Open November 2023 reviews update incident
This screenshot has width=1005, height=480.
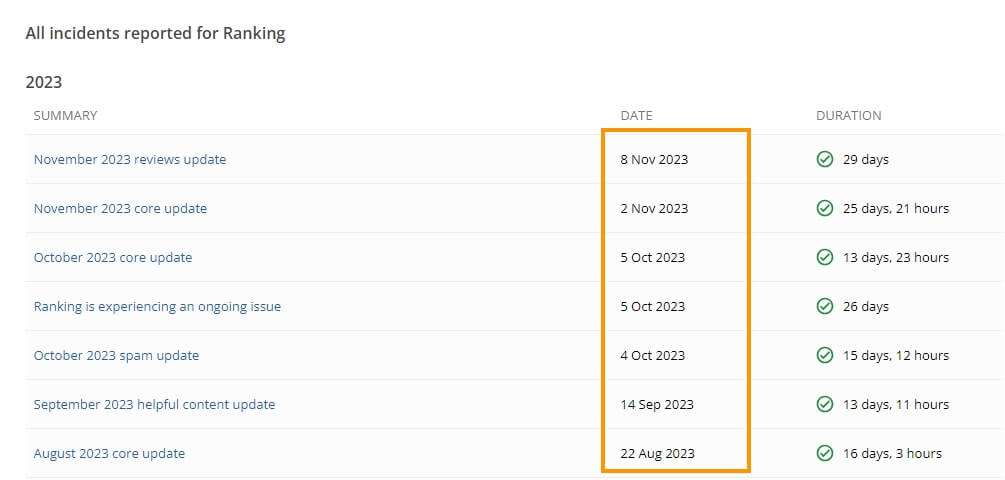click(129, 160)
